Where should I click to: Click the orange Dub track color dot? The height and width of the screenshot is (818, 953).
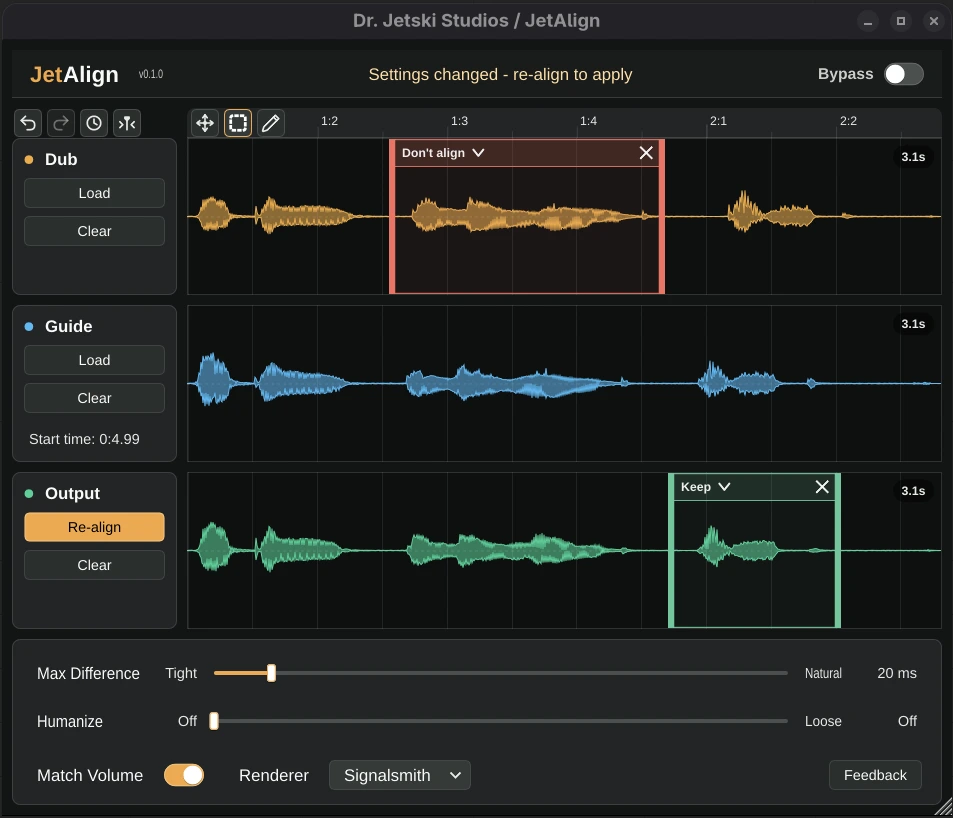tap(29, 159)
